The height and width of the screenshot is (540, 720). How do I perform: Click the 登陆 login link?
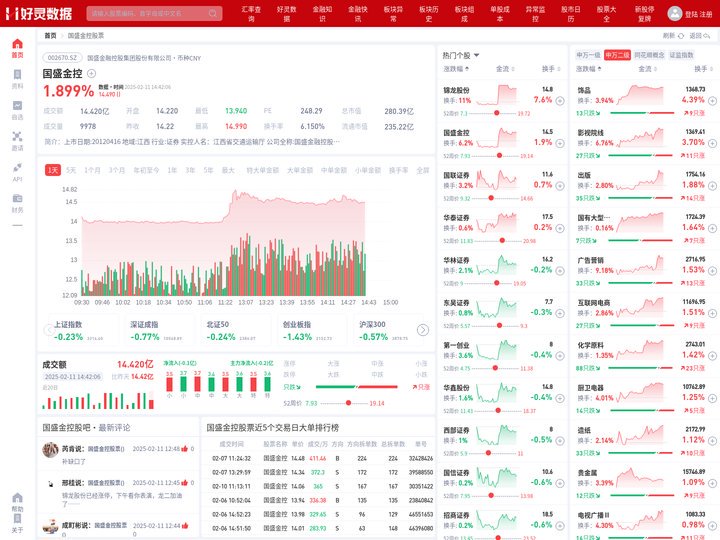(691, 14)
